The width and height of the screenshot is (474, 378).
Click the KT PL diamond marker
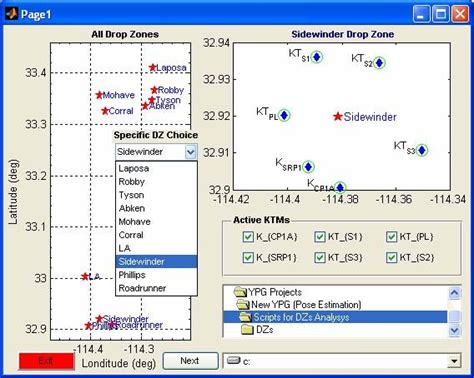click(284, 115)
